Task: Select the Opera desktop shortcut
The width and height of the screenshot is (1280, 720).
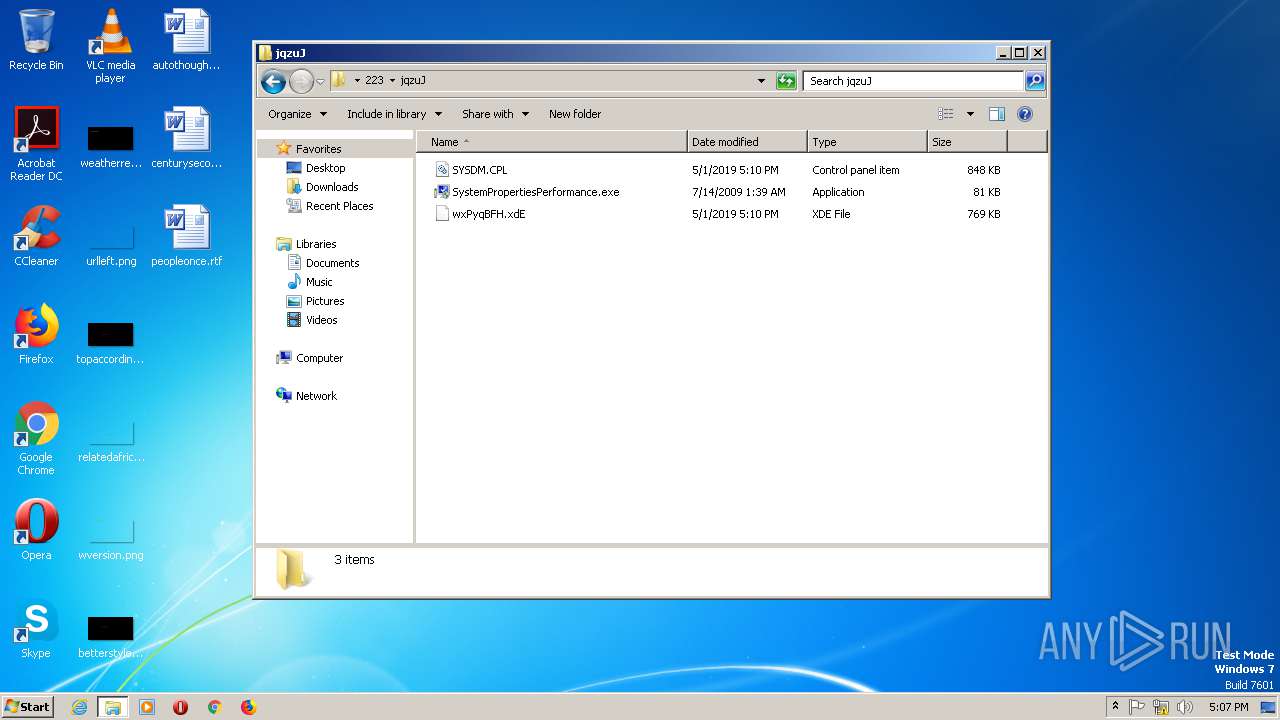Action: coord(36,530)
